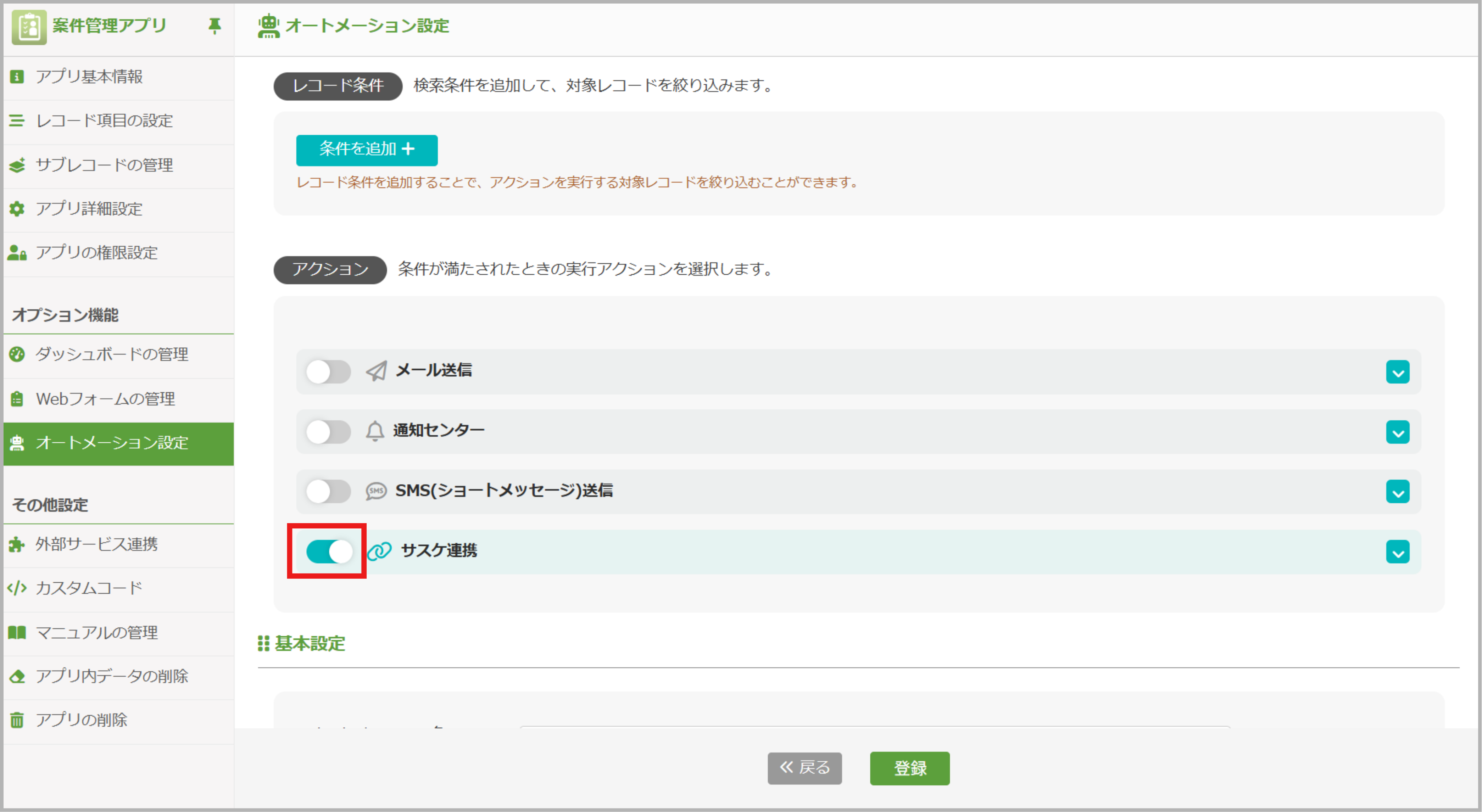This screenshot has width=1482, height=812.
Task: Click the 案件管理アプリ title link
Action: click(x=109, y=25)
